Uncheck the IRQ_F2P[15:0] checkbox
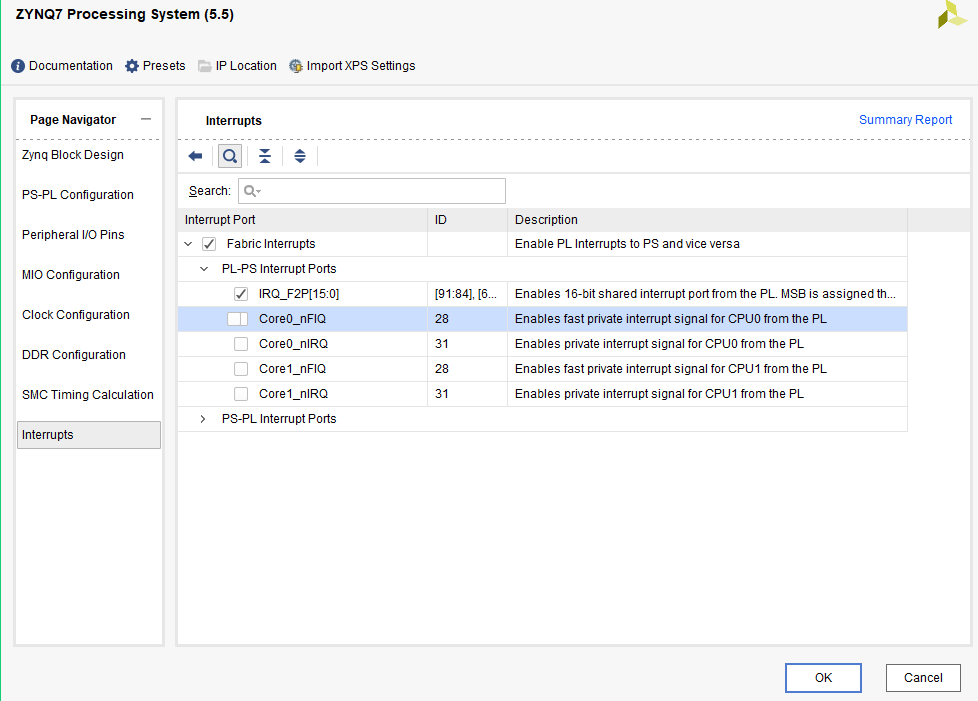 241,294
